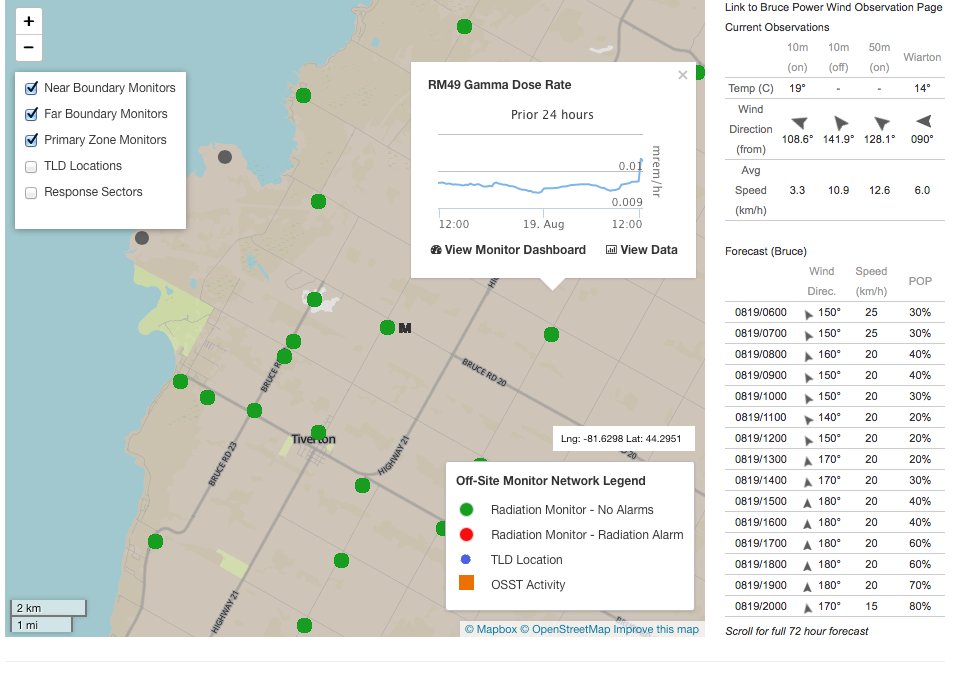Uncheck Near Boundary Monitors checkbox
The image size is (954, 675).
[x=31, y=88]
